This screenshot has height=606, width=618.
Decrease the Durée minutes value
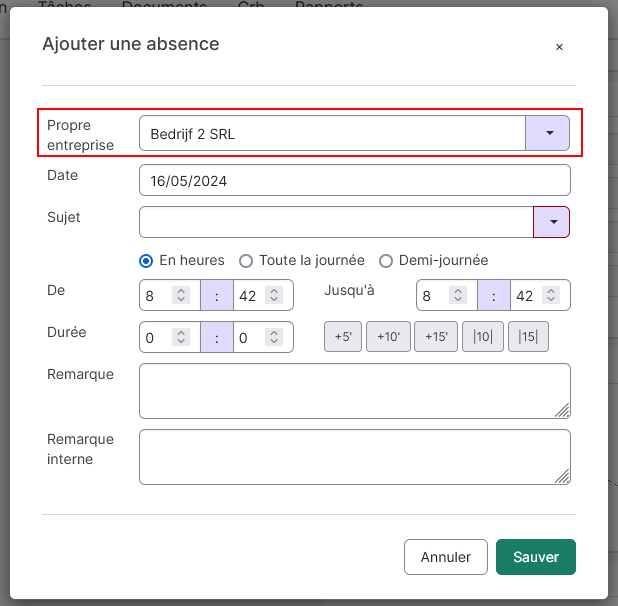[x=274, y=341]
